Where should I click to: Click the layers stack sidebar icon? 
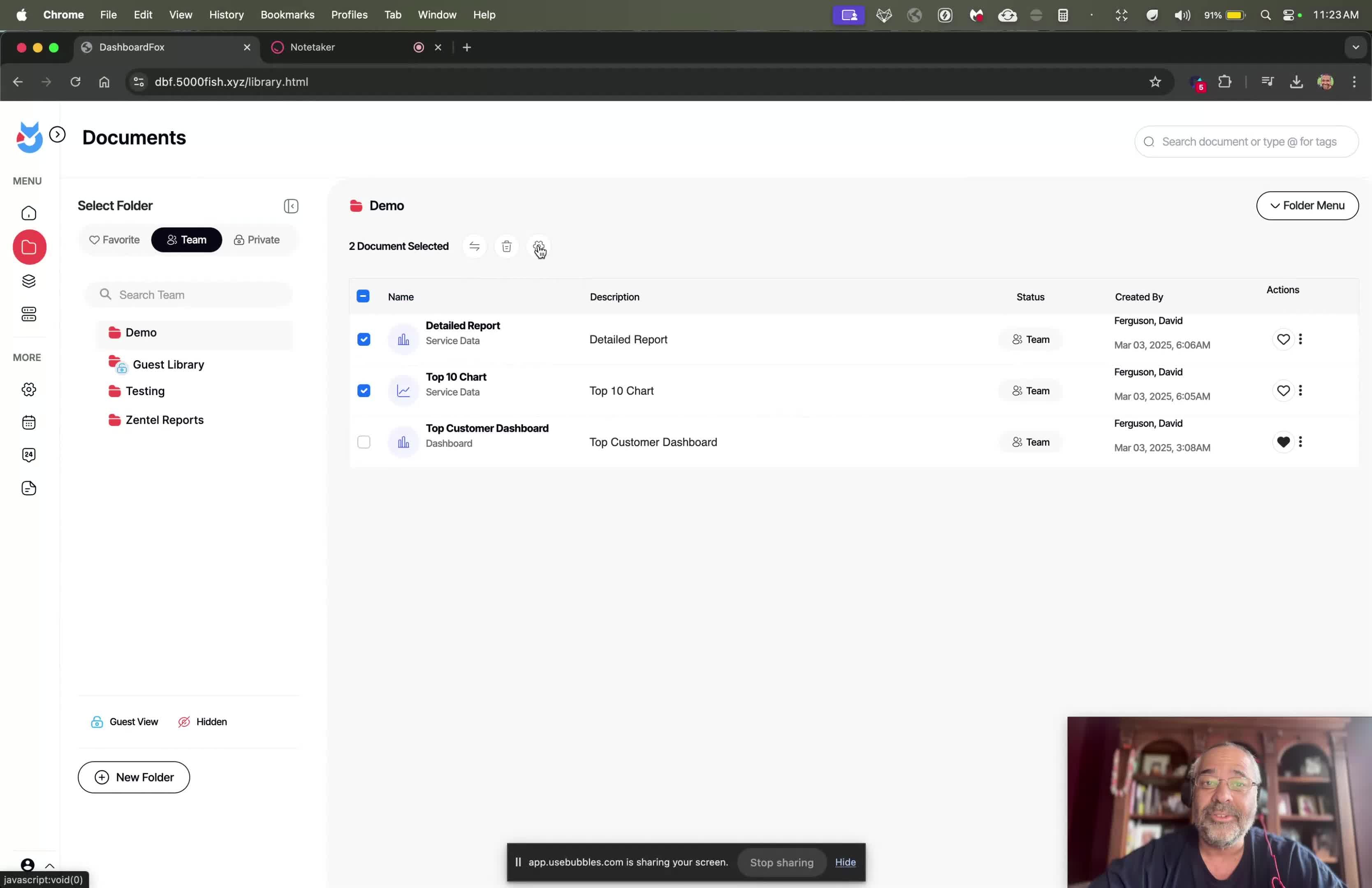(29, 281)
